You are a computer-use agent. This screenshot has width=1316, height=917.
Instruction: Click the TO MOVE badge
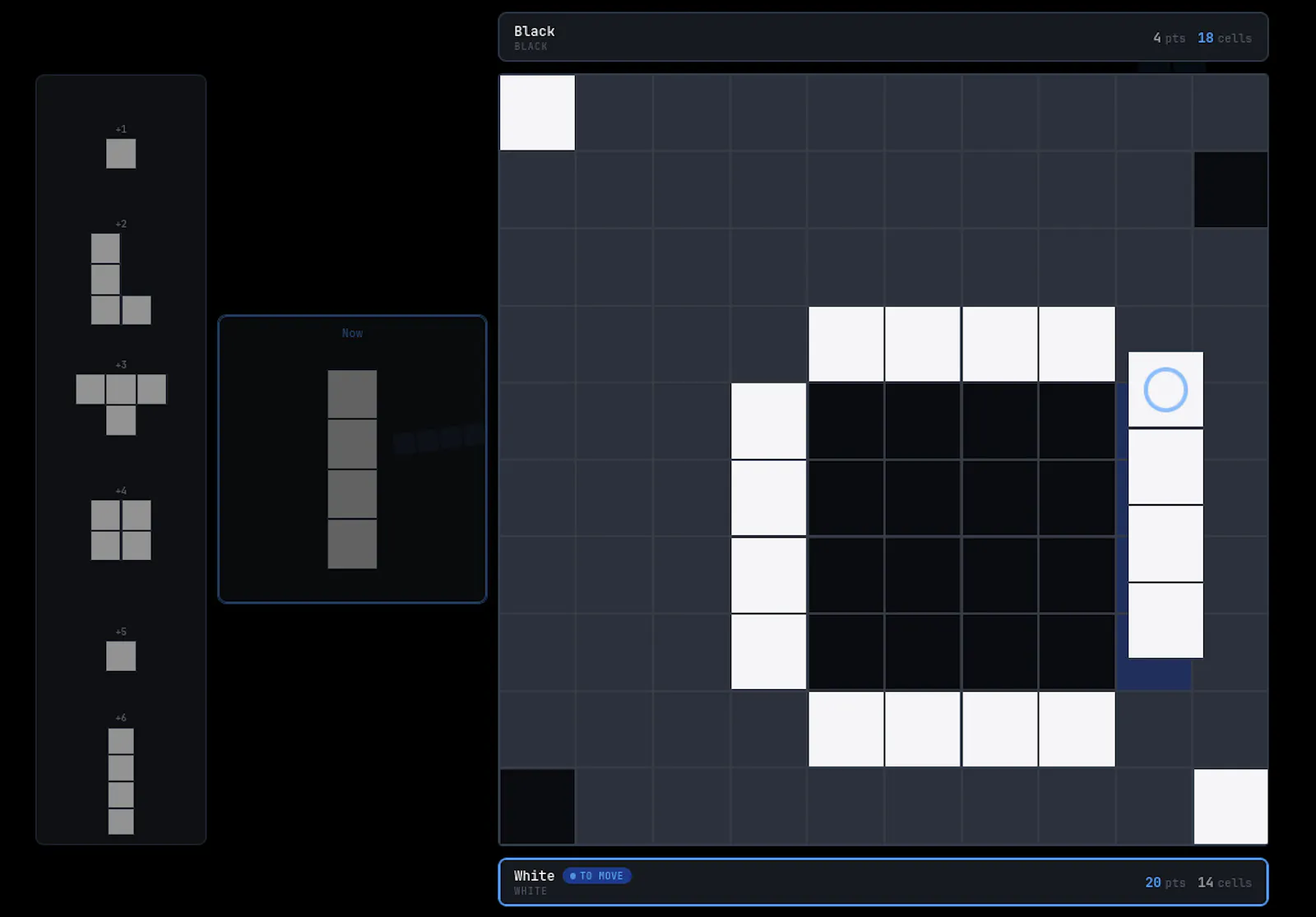tap(597, 876)
